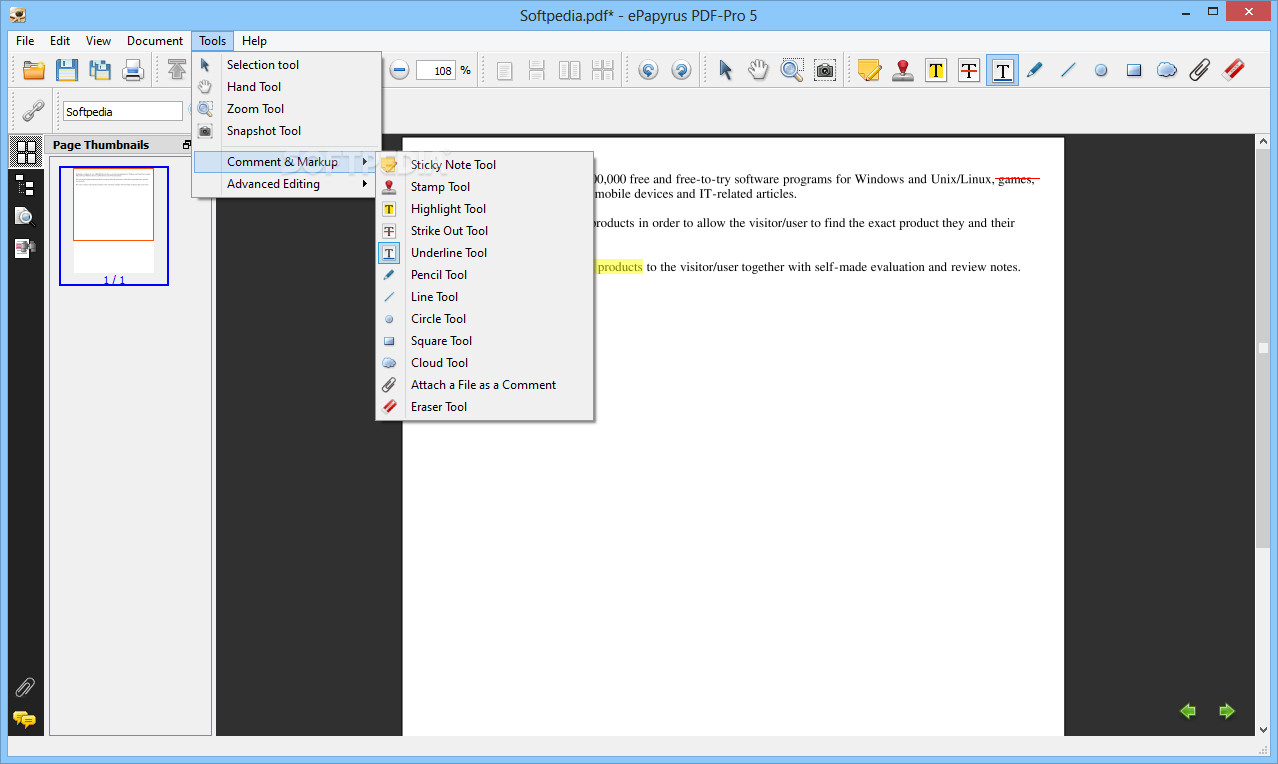Pick Attach a File as a Comment

pos(485,385)
